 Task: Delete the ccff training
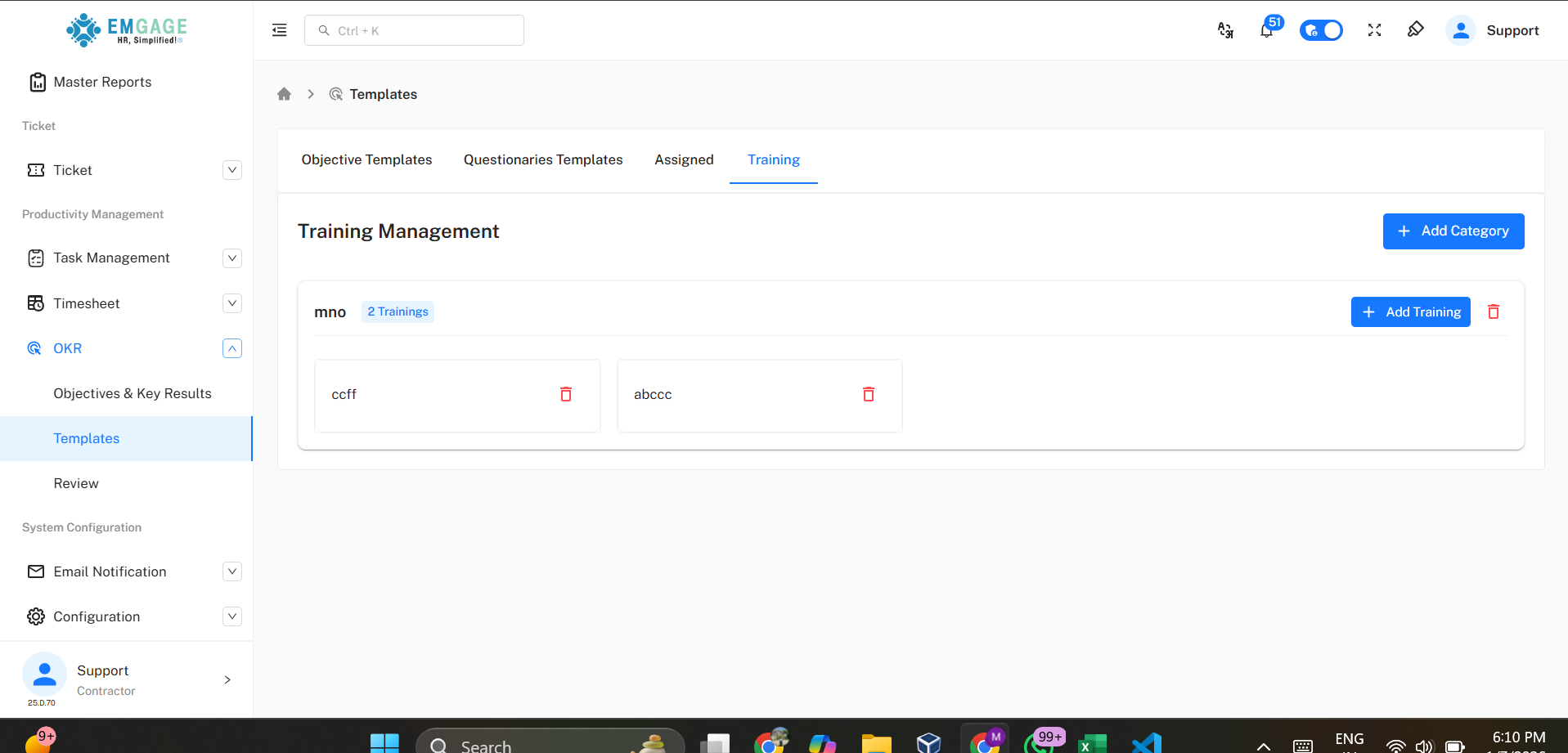click(x=565, y=394)
